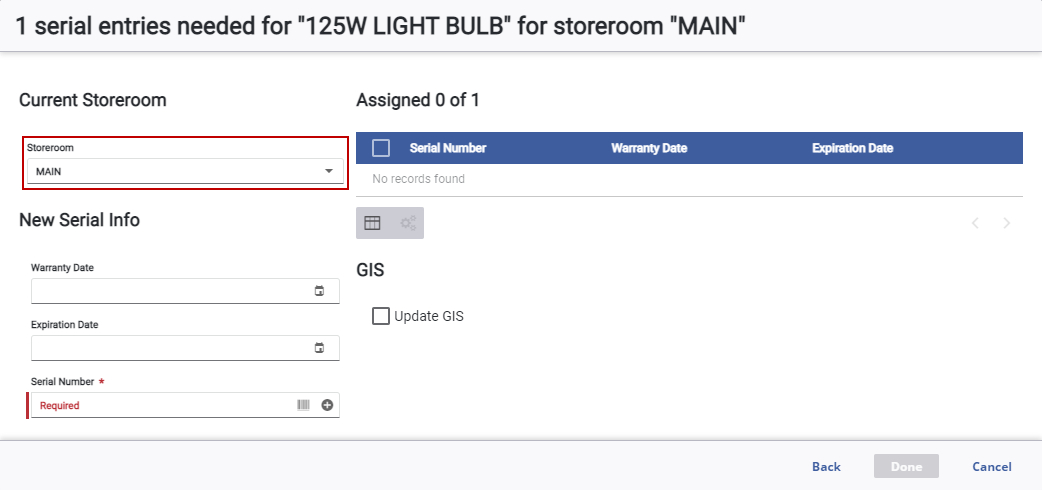Click the grid settings gears icon
The height and width of the screenshot is (490, 1042).
[408, 223]
